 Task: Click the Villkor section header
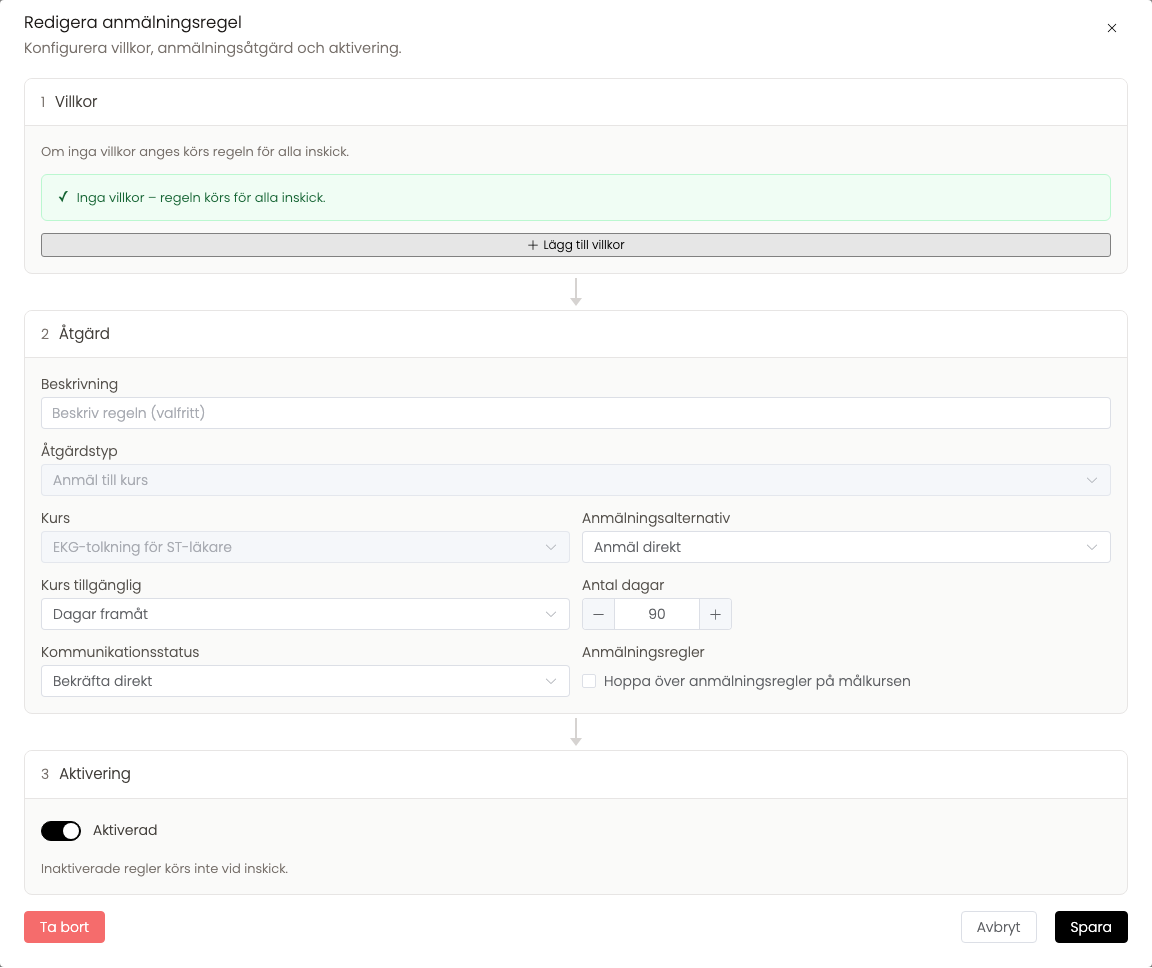coord(575,102)
